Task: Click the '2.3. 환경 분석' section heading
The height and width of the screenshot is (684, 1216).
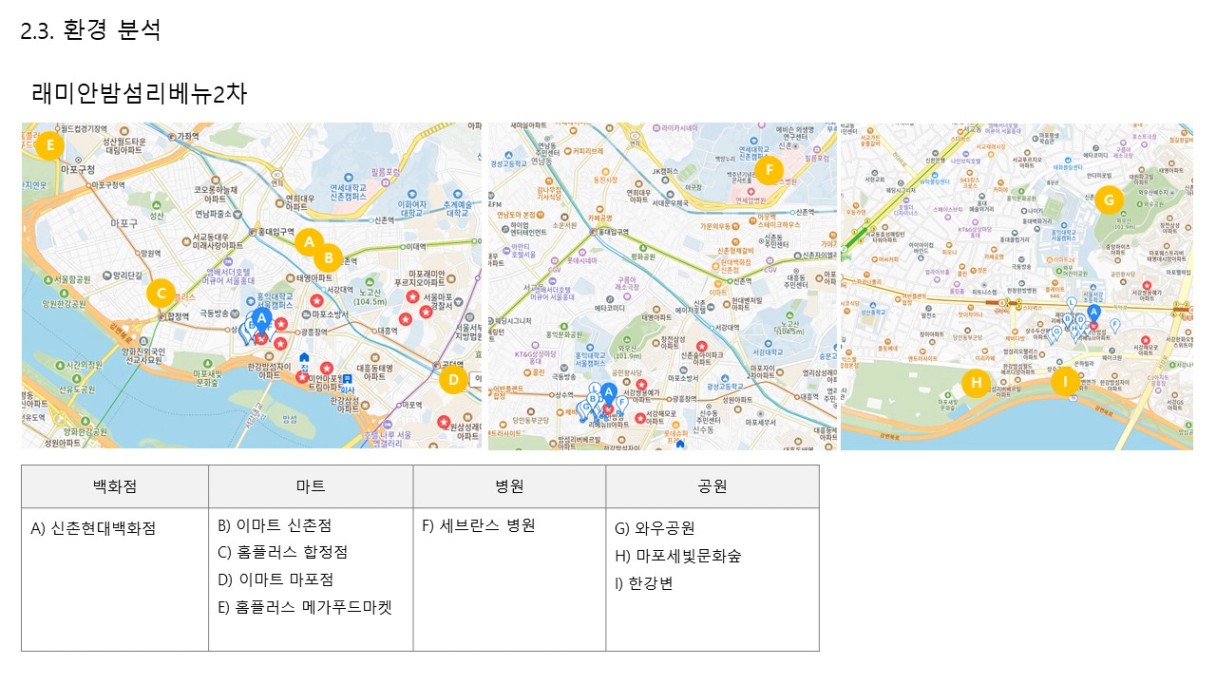Action: click(90, 30)
